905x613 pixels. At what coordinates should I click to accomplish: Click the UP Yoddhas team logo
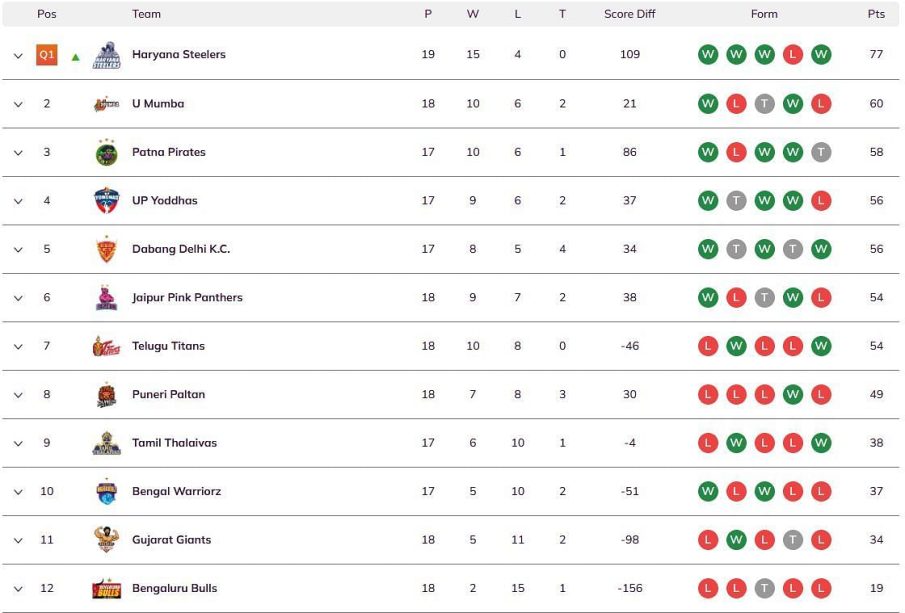click(107, 200)
